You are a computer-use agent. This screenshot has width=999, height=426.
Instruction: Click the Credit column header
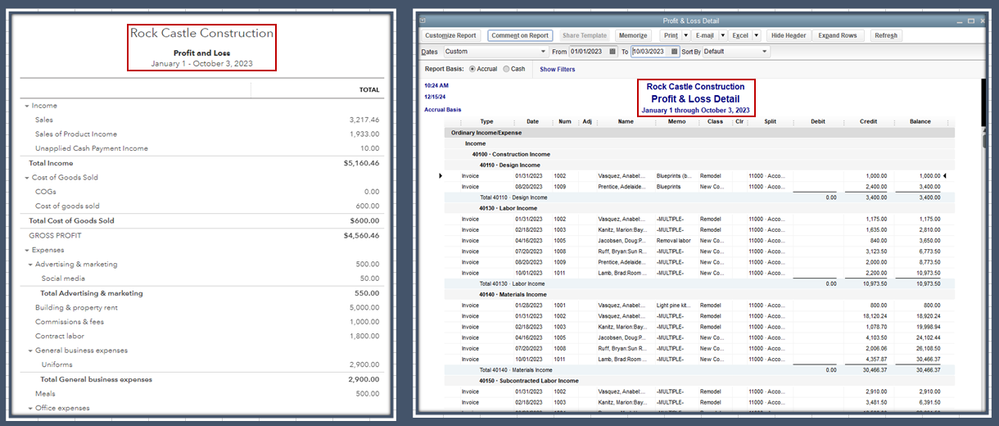(x=869, y=122)
